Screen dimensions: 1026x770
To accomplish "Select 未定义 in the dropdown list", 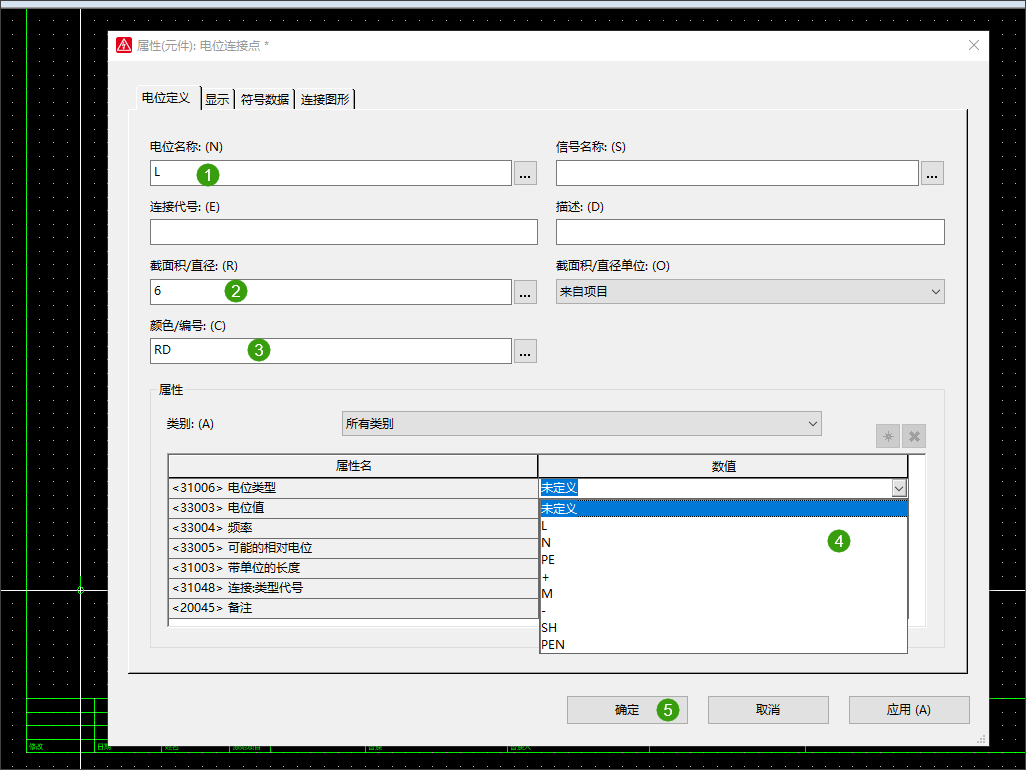I will coord(723,508).
